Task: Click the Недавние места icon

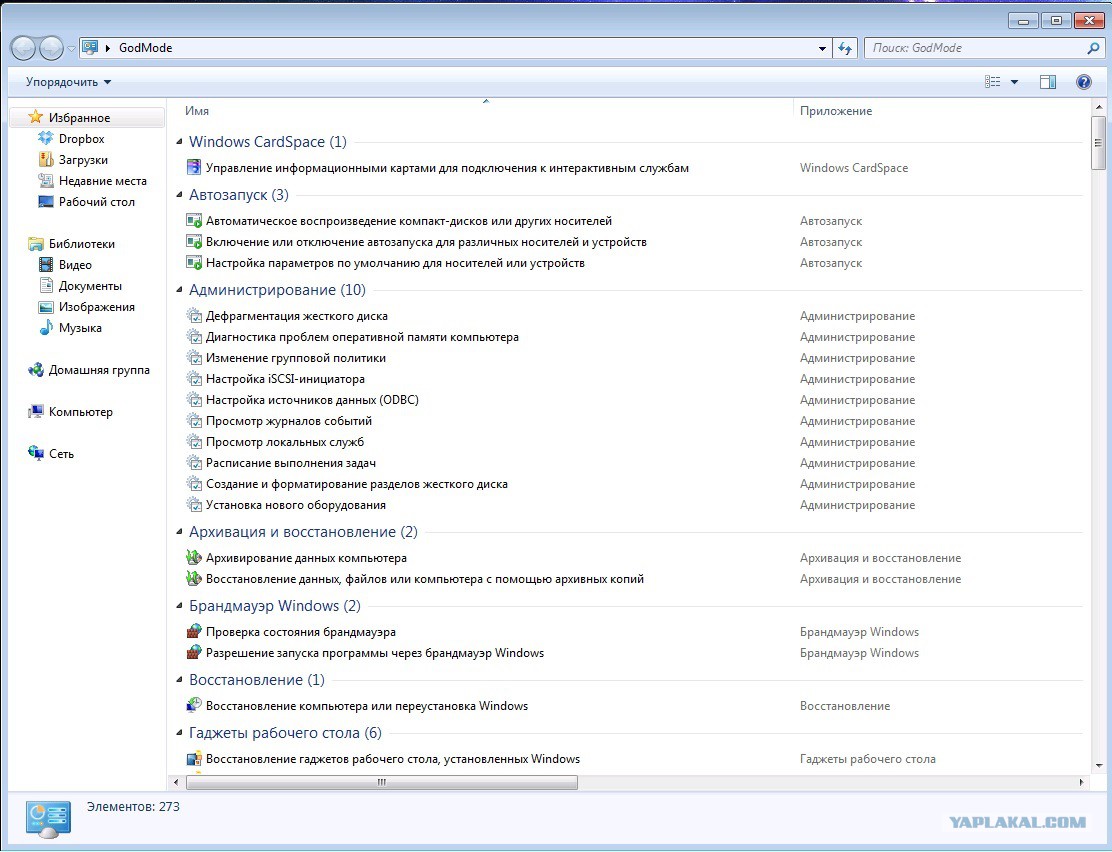Action: 45,181
